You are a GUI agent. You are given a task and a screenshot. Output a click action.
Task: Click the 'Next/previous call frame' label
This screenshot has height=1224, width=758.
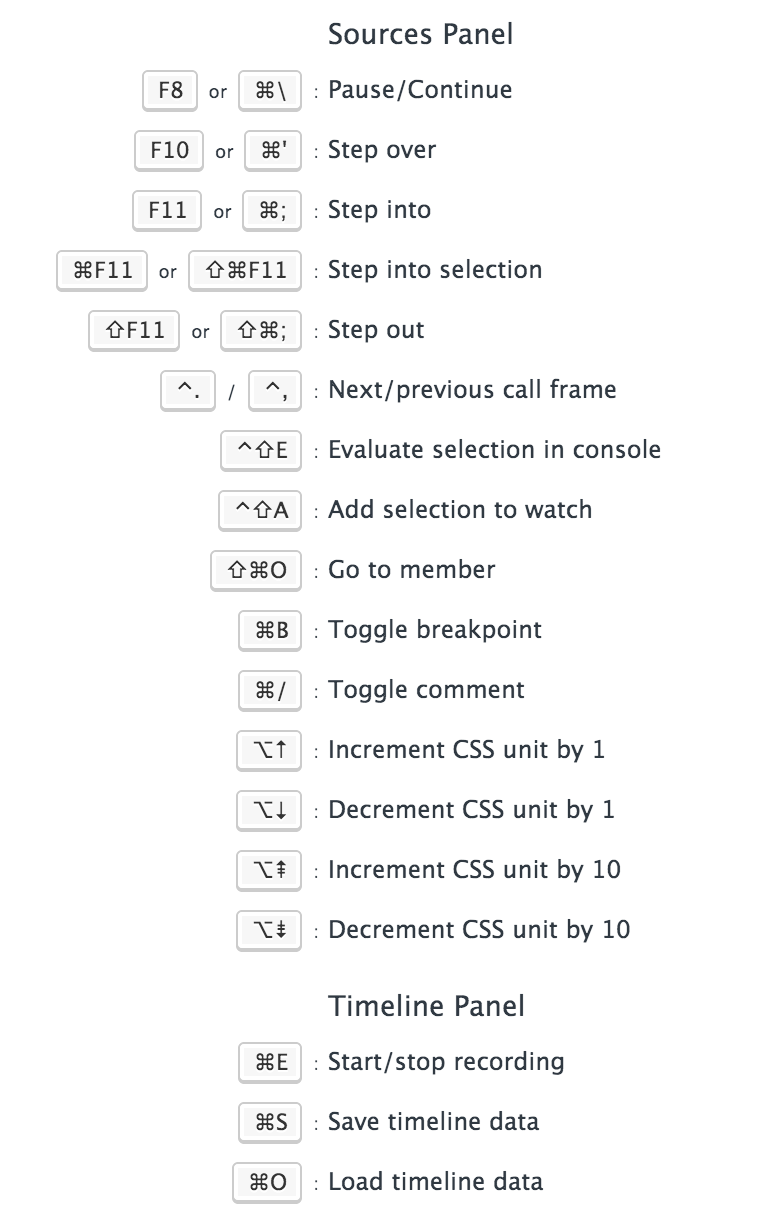coord(472,390)
